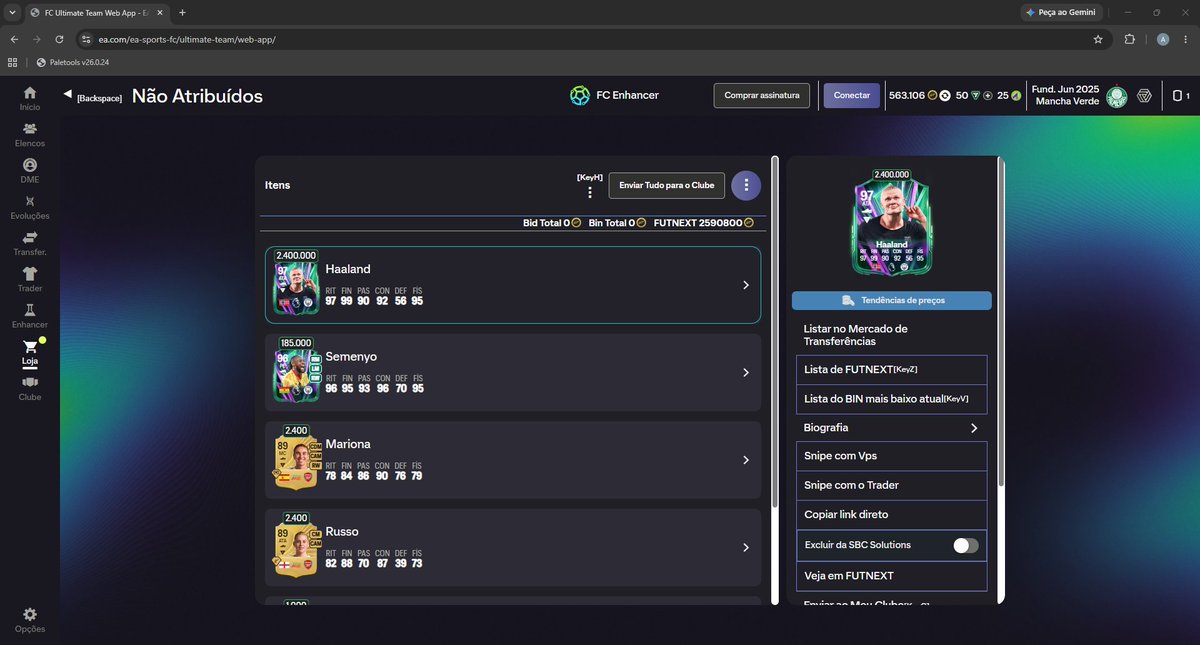Image resolution: width=1200 pixels, height=645 pixels.
Task: Click Veja em FUTNEXT
Action: [891, 576]
